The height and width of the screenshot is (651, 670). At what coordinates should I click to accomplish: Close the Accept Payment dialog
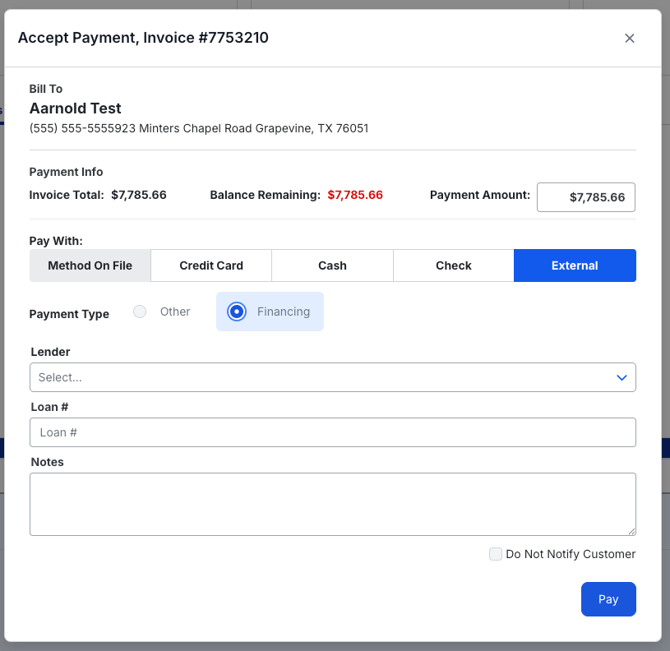coord(629,38)
